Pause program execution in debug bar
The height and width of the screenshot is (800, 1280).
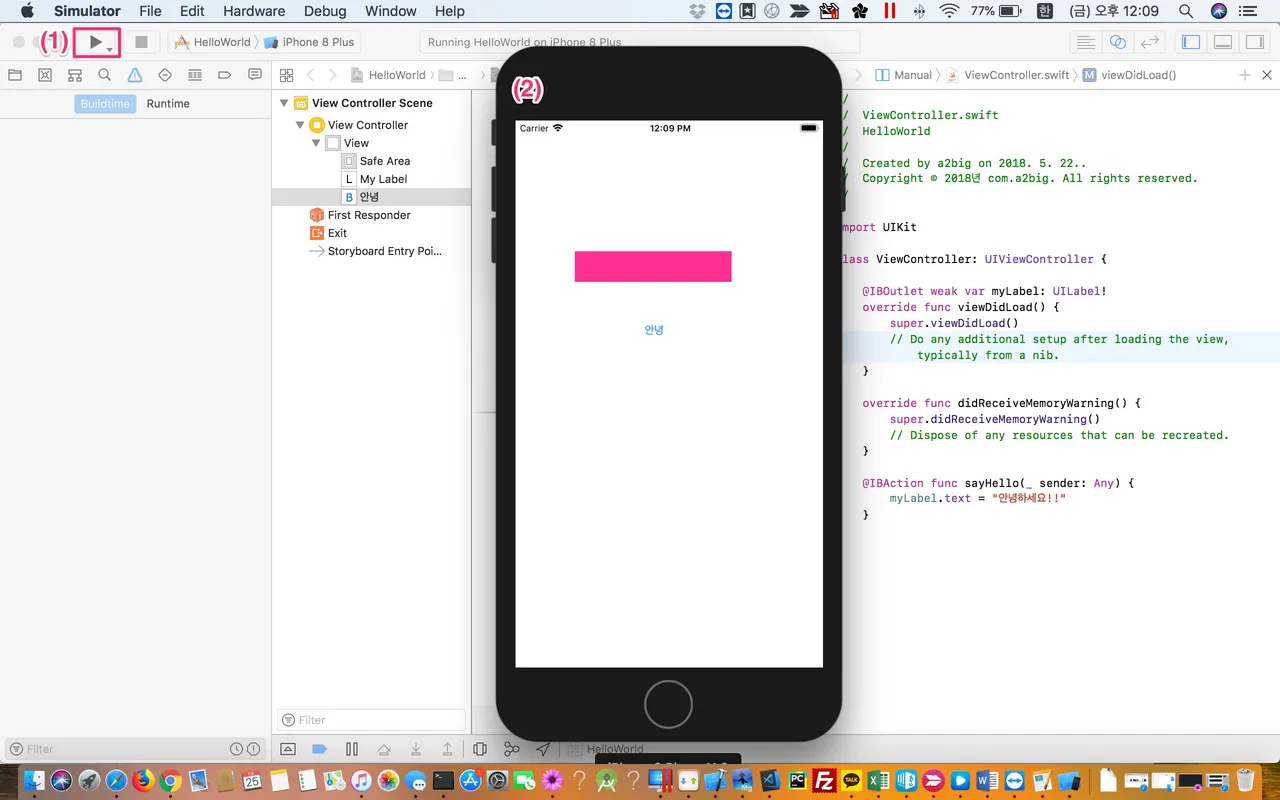pos(352,749)
